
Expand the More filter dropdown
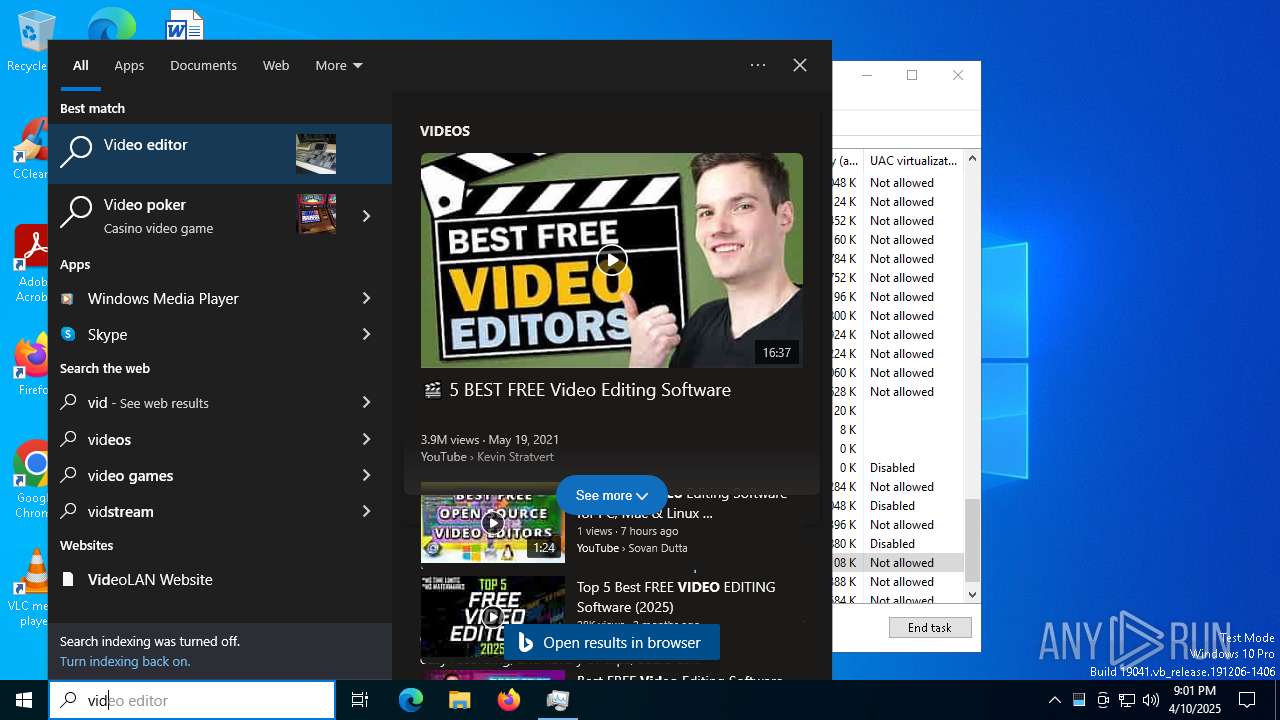tap(339, 65)
